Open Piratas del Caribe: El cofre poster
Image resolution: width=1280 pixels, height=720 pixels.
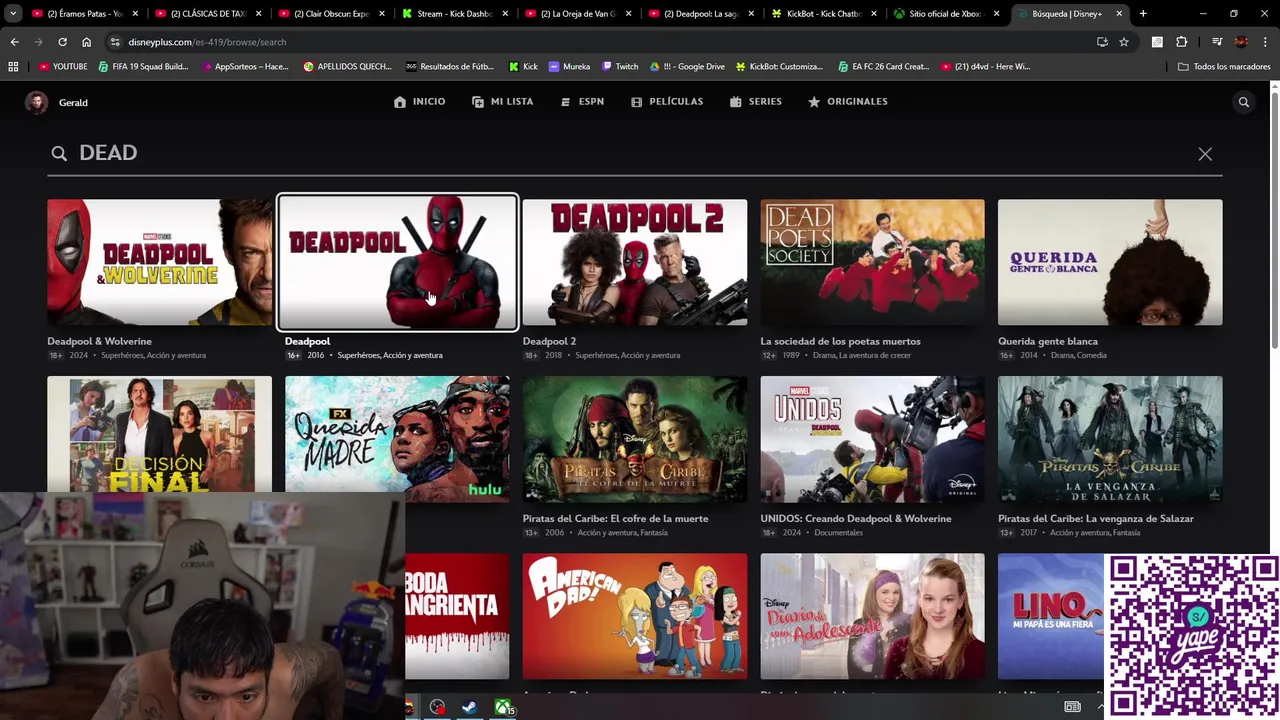click(634, 439)
